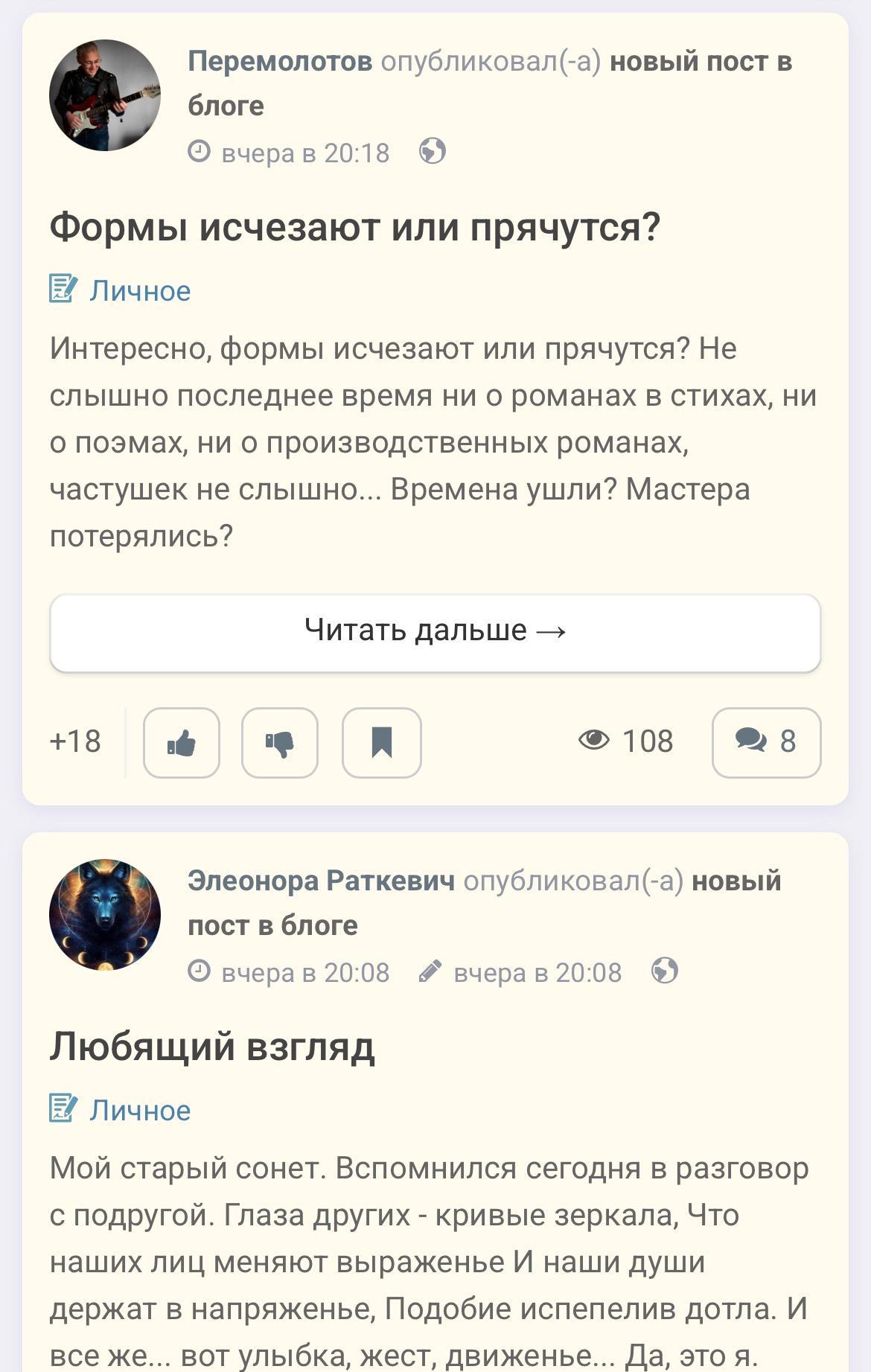Screen dimensions: 871x1372
Task: Dislike the 'Формы исчезают' post
Action: [280, 742]
